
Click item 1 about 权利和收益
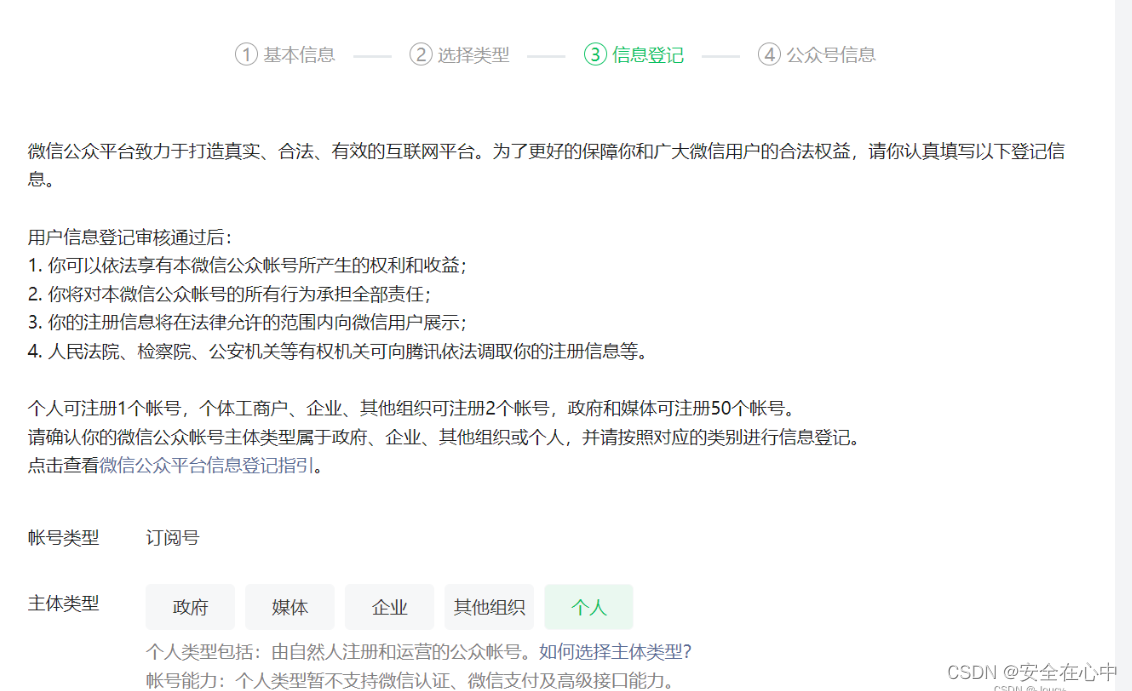248,266
